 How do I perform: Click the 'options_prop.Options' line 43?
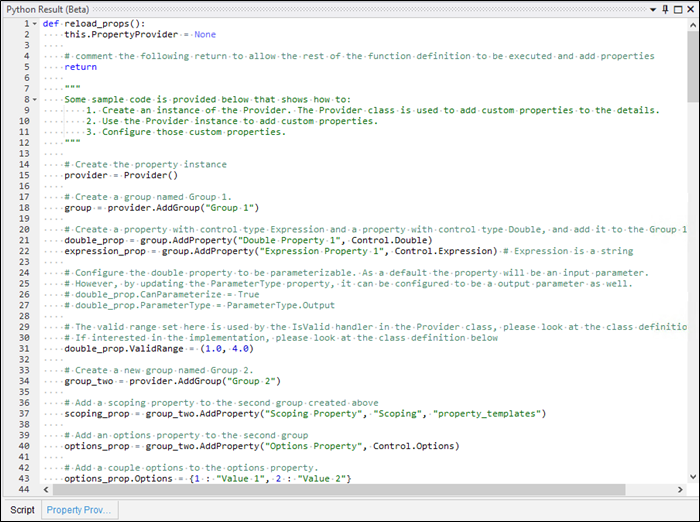pos(208,479)
